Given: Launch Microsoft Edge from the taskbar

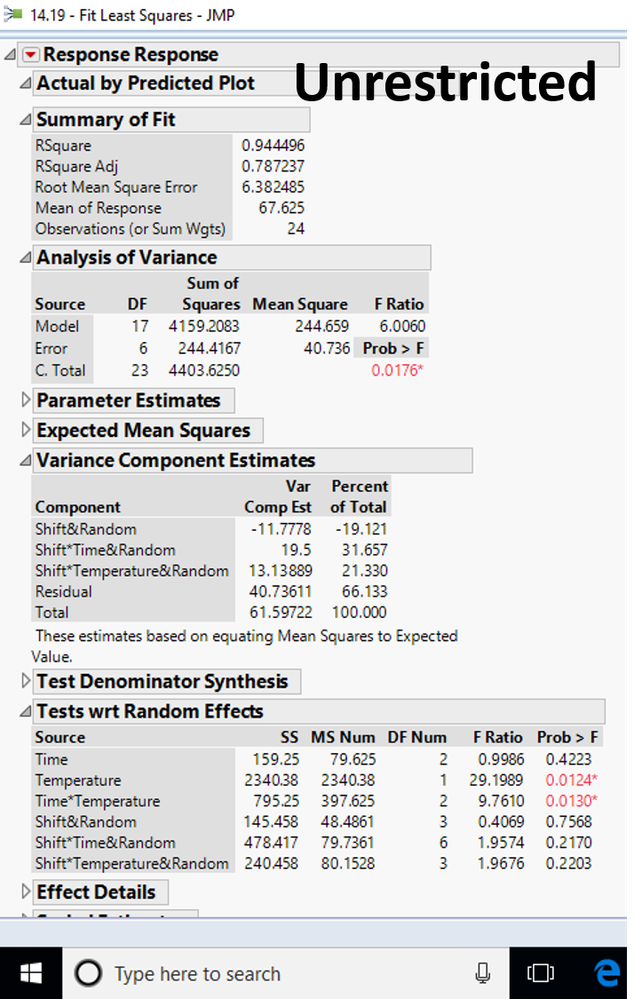Looking at the screenshot, I should pos(606,974).
